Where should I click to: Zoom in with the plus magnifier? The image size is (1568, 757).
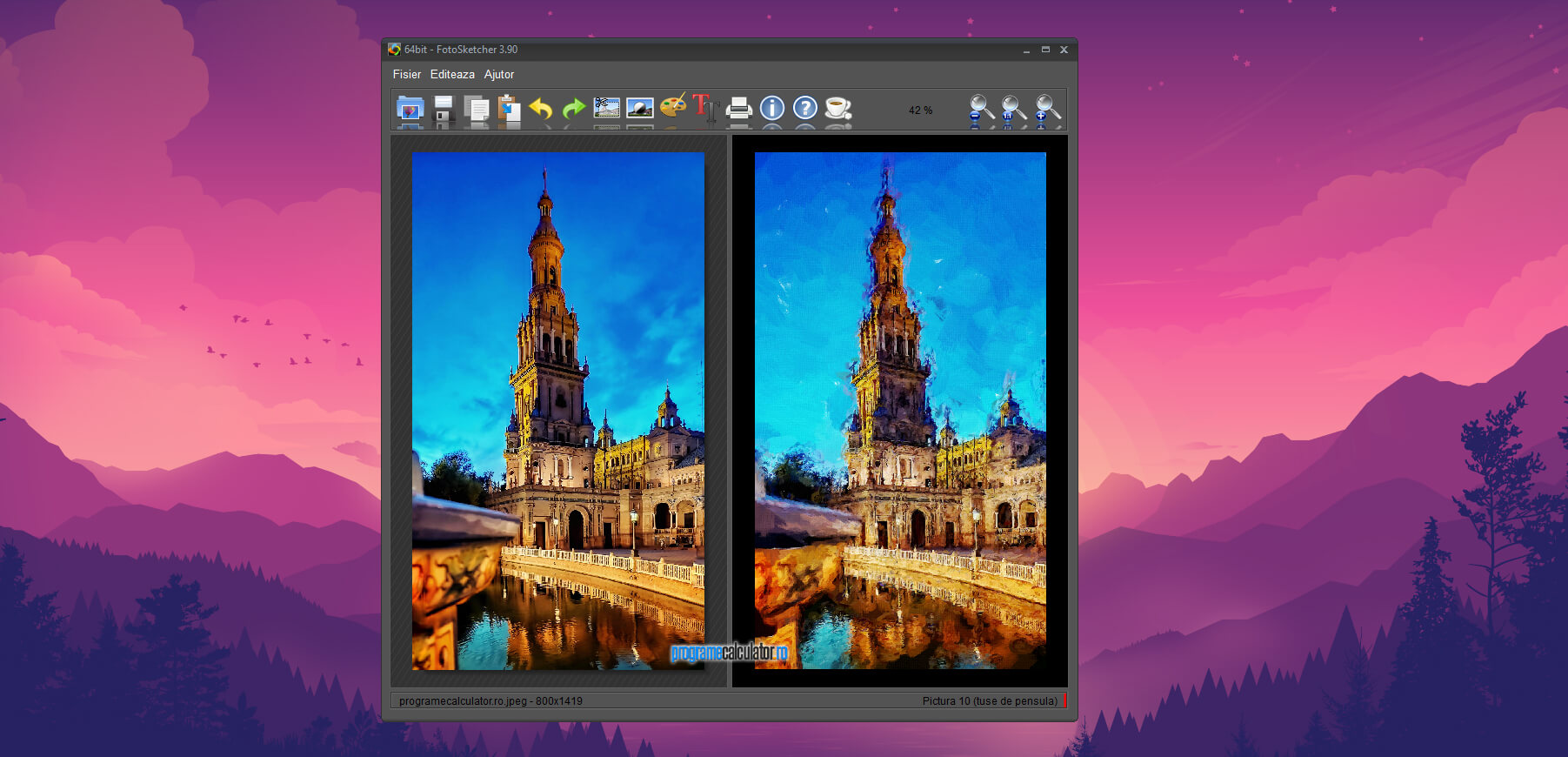tap(1047, 108)
